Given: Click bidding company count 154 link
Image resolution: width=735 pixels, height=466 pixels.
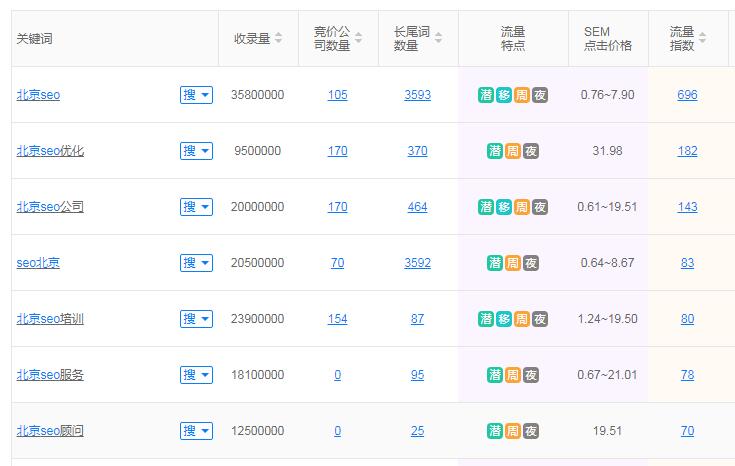Looking at the screenshot, I should pyautogui.click(x=337, y=319).
